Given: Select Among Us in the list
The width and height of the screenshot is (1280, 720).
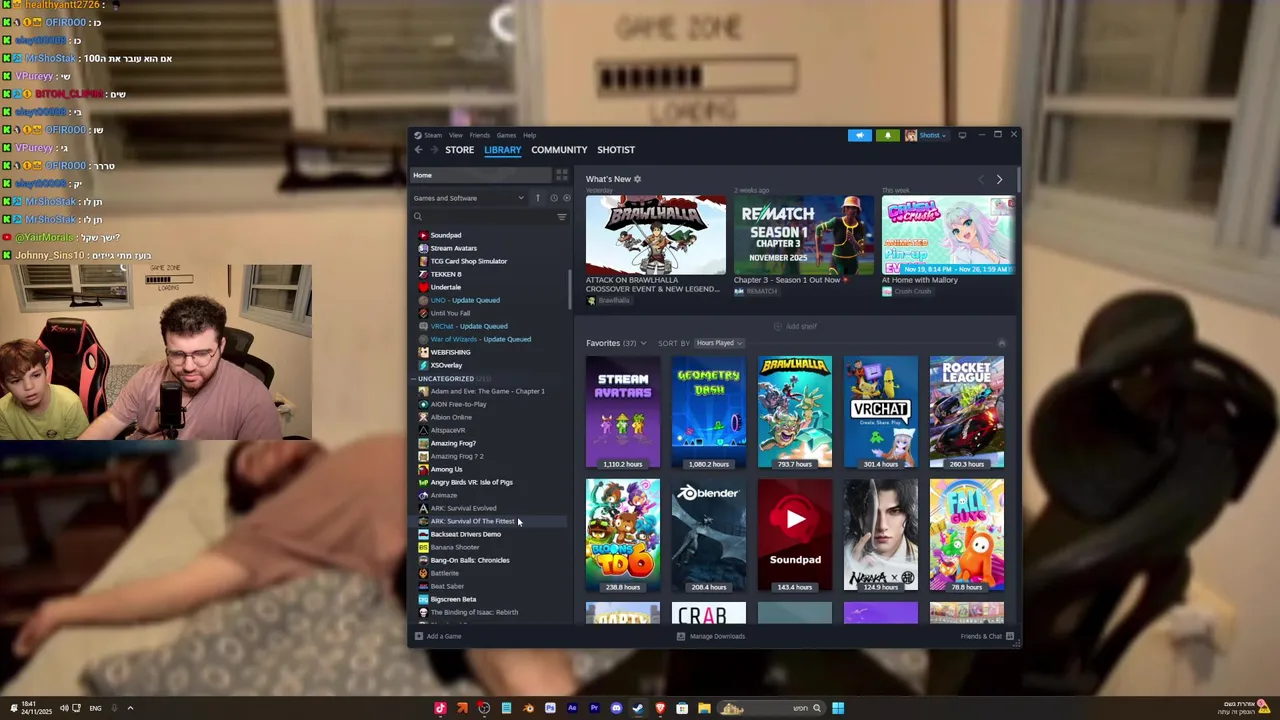Looking at the screenshot, I should pos(446,469).
